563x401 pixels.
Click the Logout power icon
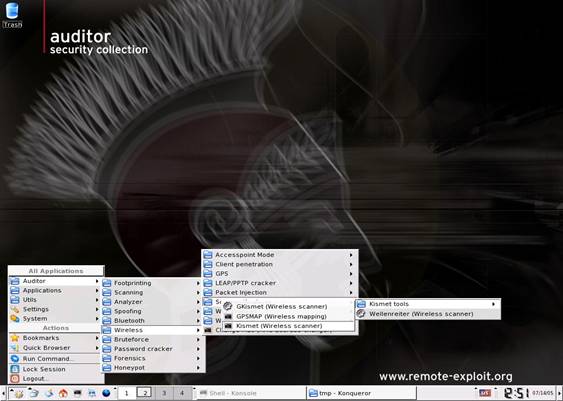[15, 379]
